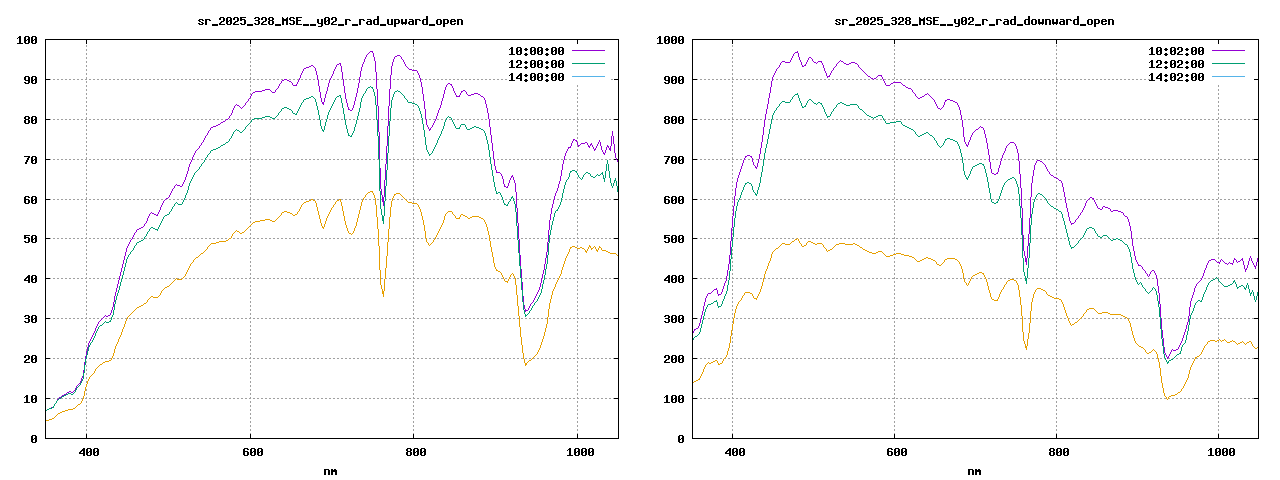Image resolution: width=1280 pixels, height=480 pixels.
Task: Click the line sample beside 12:02:00
Action: (x=1228, y=63)
